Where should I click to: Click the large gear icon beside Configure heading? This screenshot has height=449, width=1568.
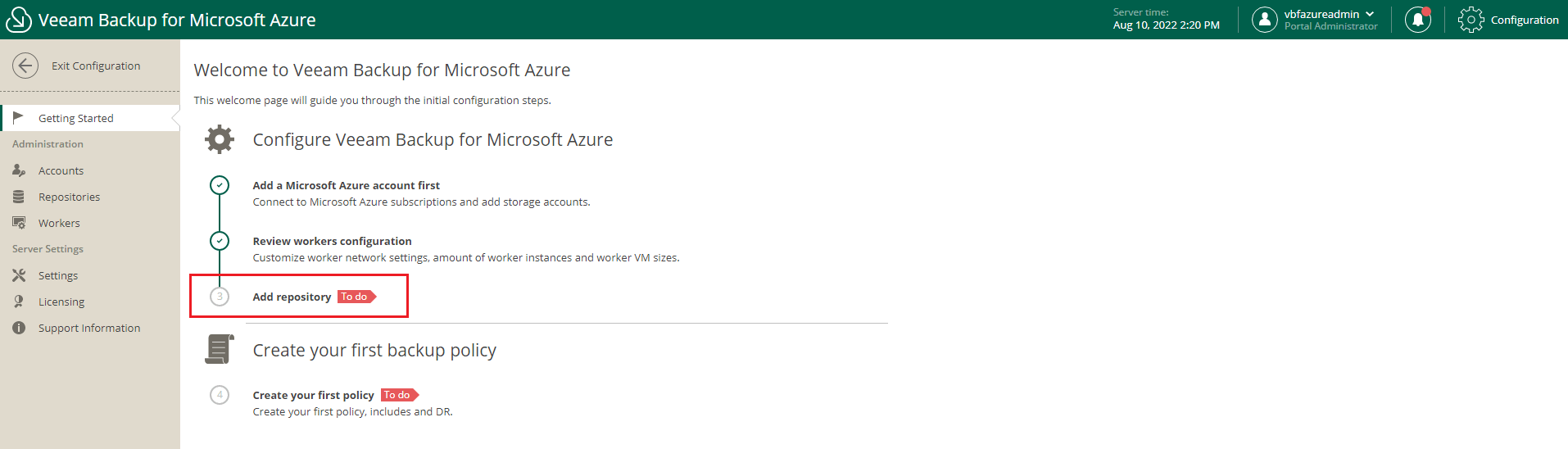coord(220,139)
